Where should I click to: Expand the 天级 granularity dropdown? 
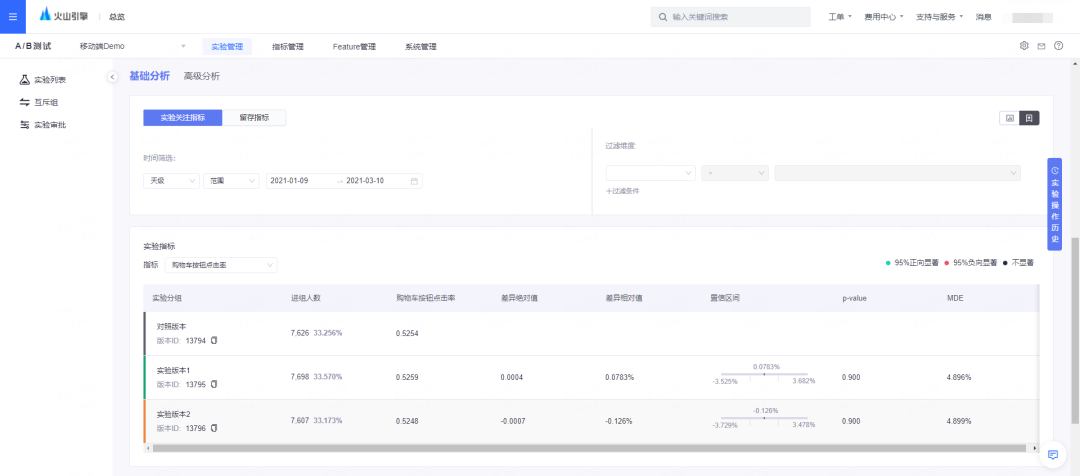click(172, 181)
